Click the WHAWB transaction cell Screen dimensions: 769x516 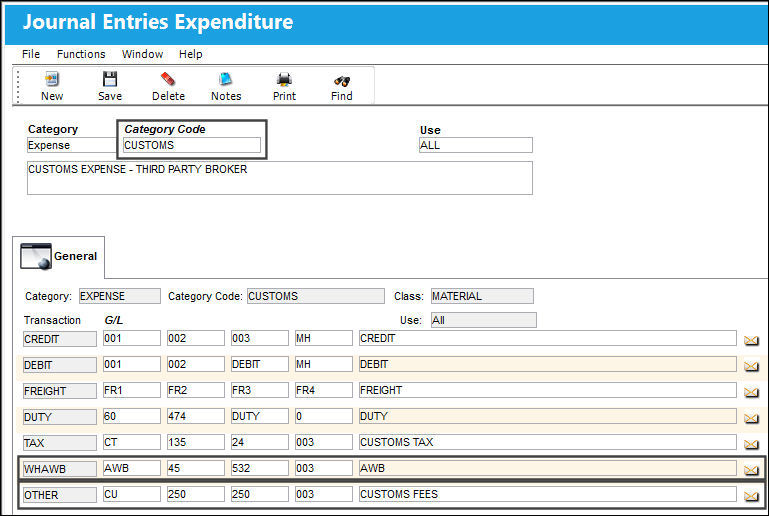pos(60,469)
